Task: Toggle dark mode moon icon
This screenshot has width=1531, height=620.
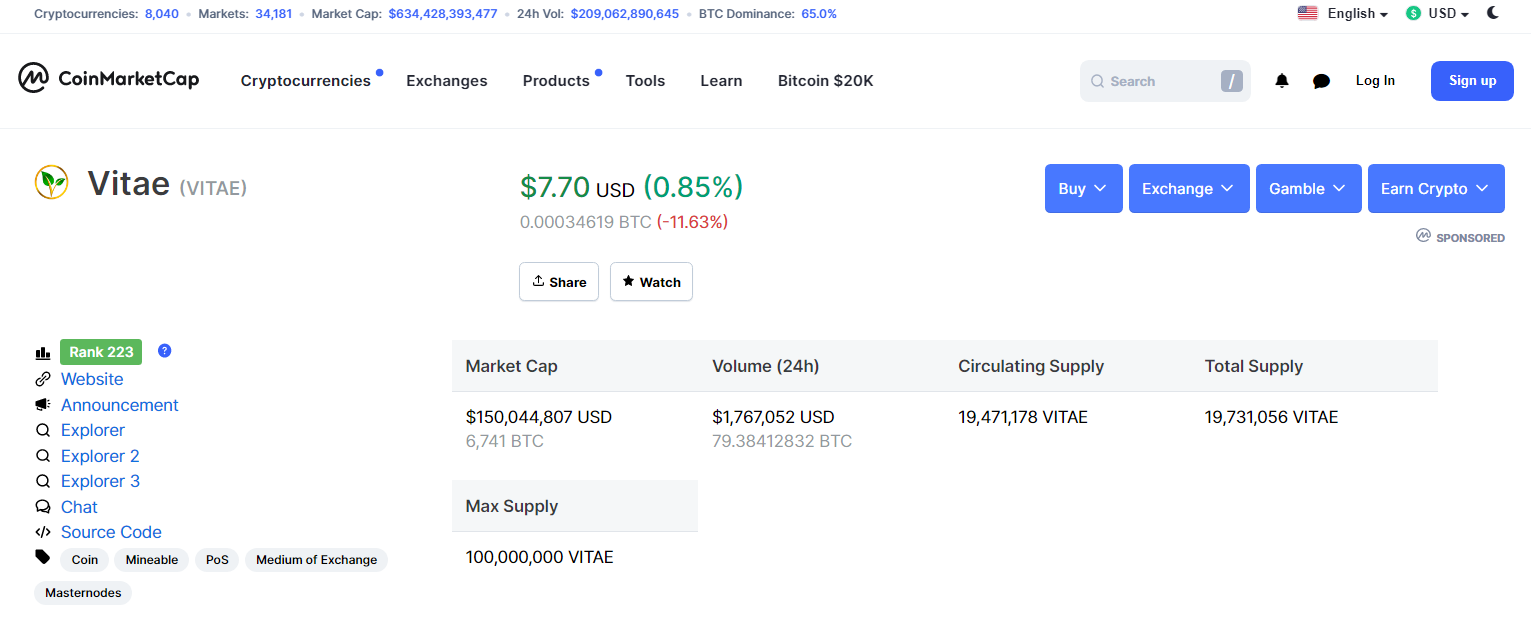Action: (x=1493, y=13)
